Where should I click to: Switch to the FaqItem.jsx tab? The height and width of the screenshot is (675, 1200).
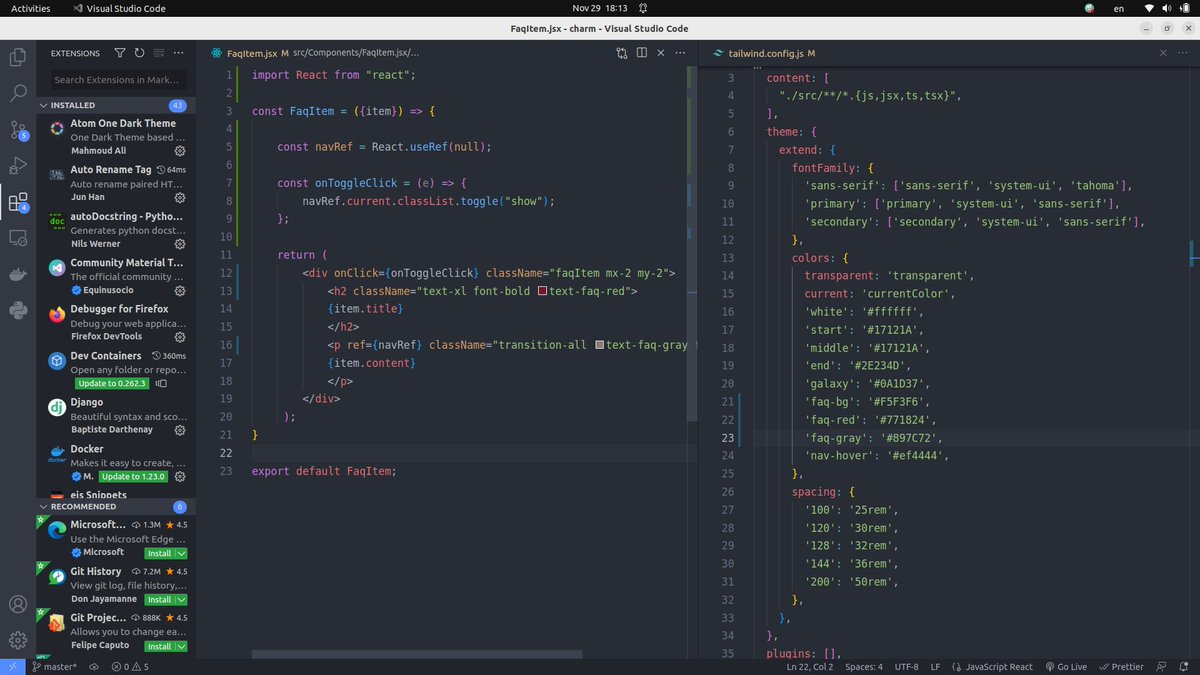(x=253, y=53)
